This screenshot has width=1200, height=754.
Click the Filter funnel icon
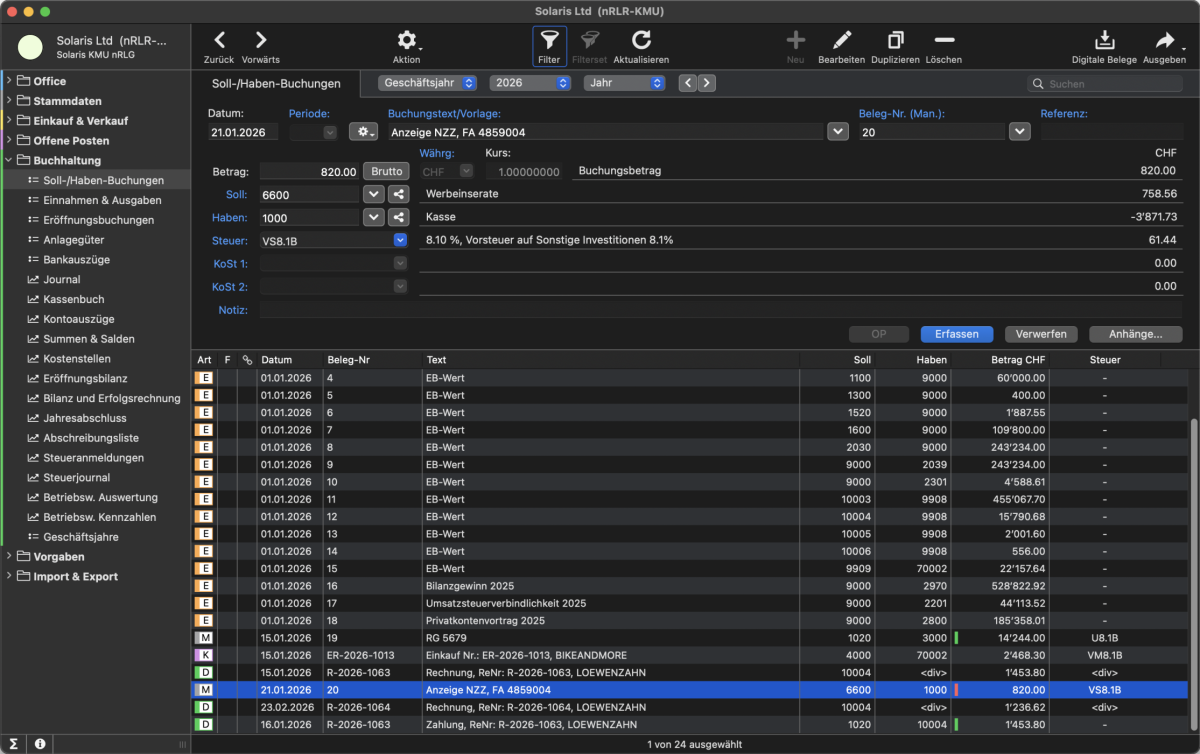pos(549,41)
